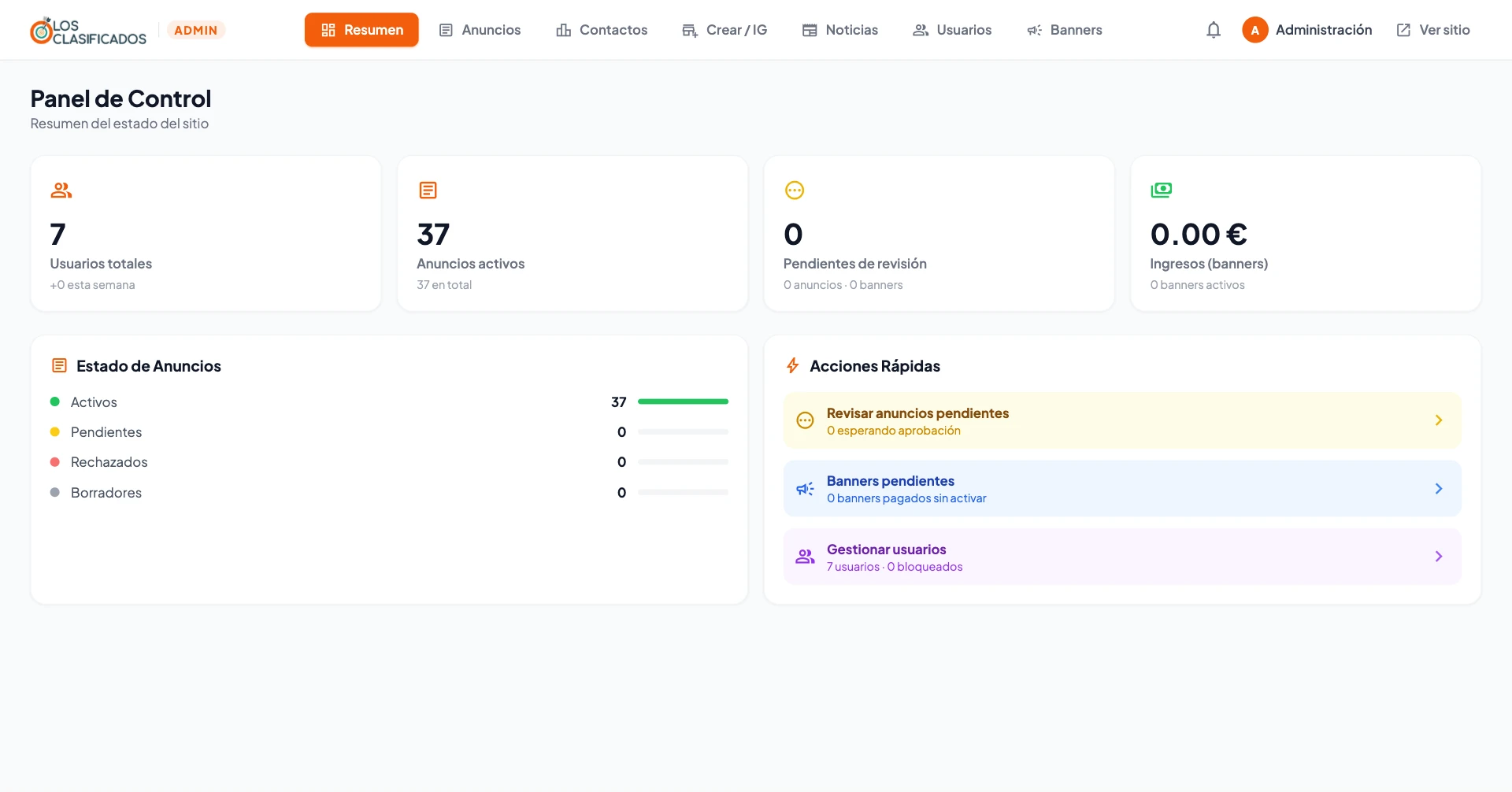Switch to the Contactos tab

click(602, 30)
